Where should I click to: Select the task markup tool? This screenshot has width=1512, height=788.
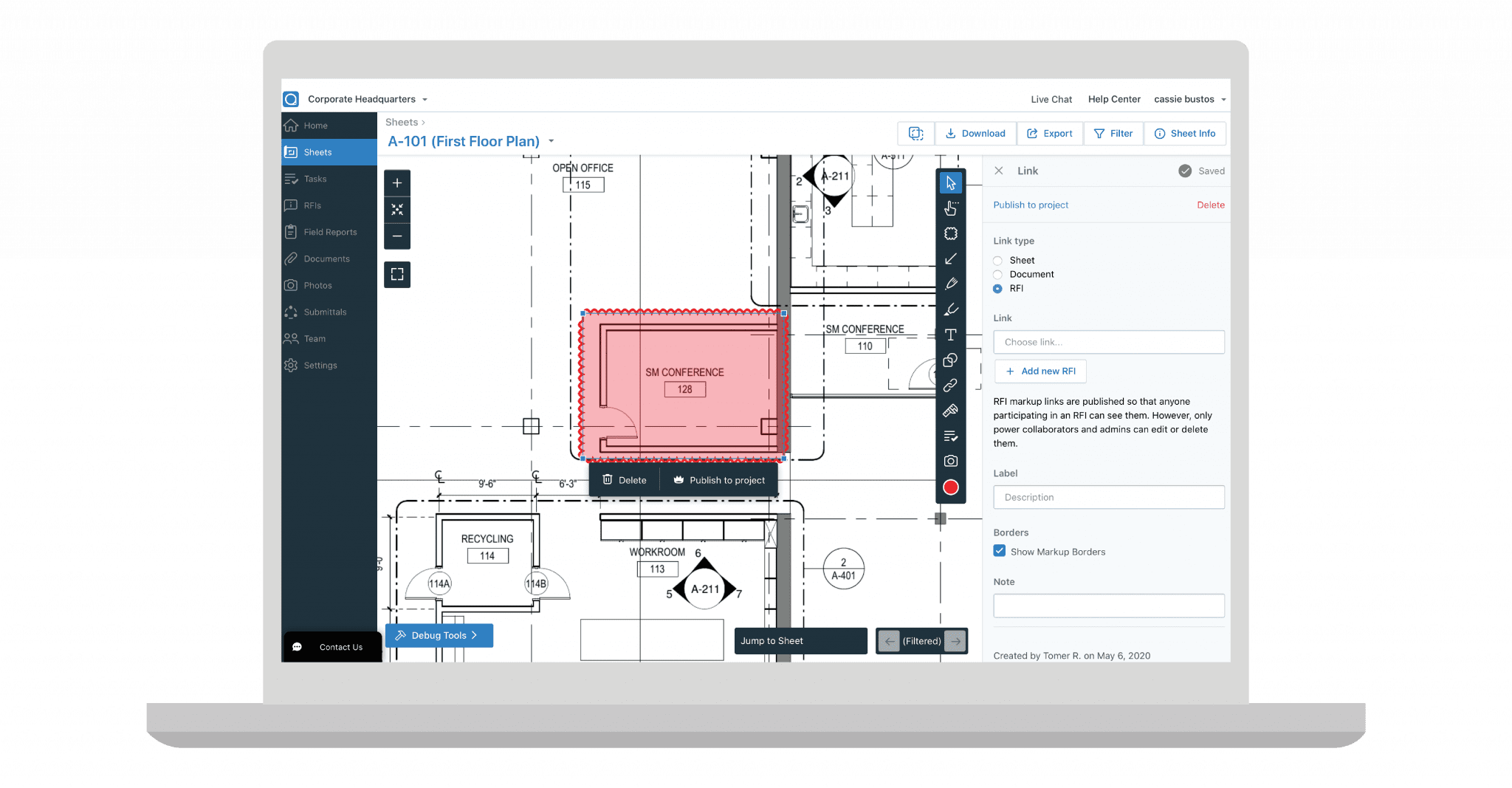coord(951,436)
